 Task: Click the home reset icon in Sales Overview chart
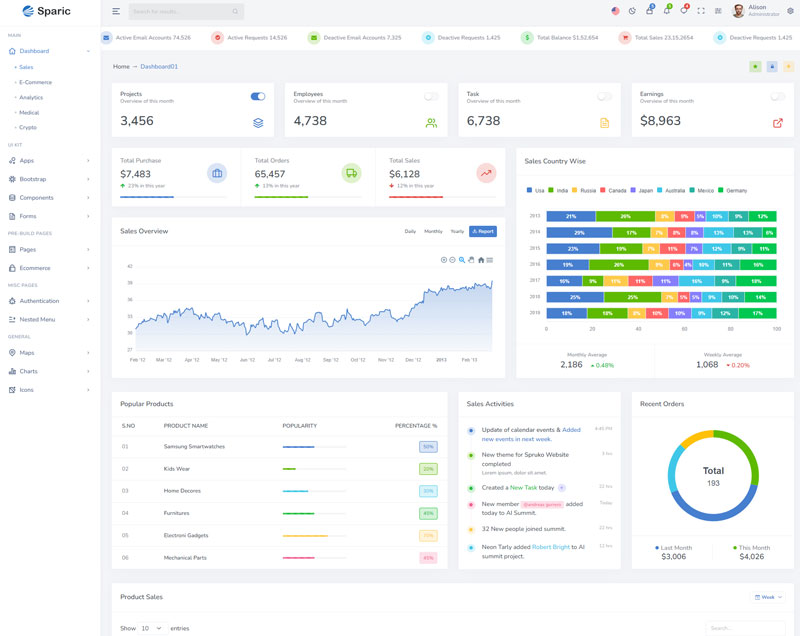(x=481, y=260)
